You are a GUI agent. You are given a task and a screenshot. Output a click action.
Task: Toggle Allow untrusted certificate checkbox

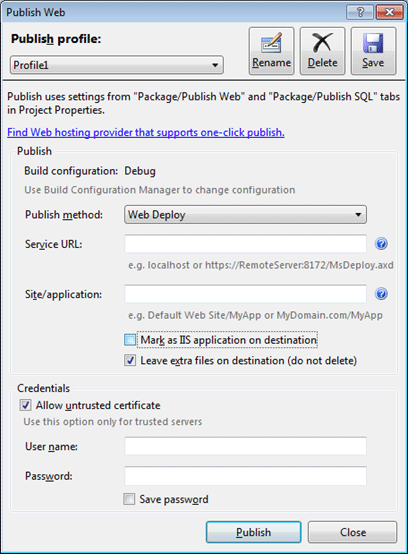(25, 405)
